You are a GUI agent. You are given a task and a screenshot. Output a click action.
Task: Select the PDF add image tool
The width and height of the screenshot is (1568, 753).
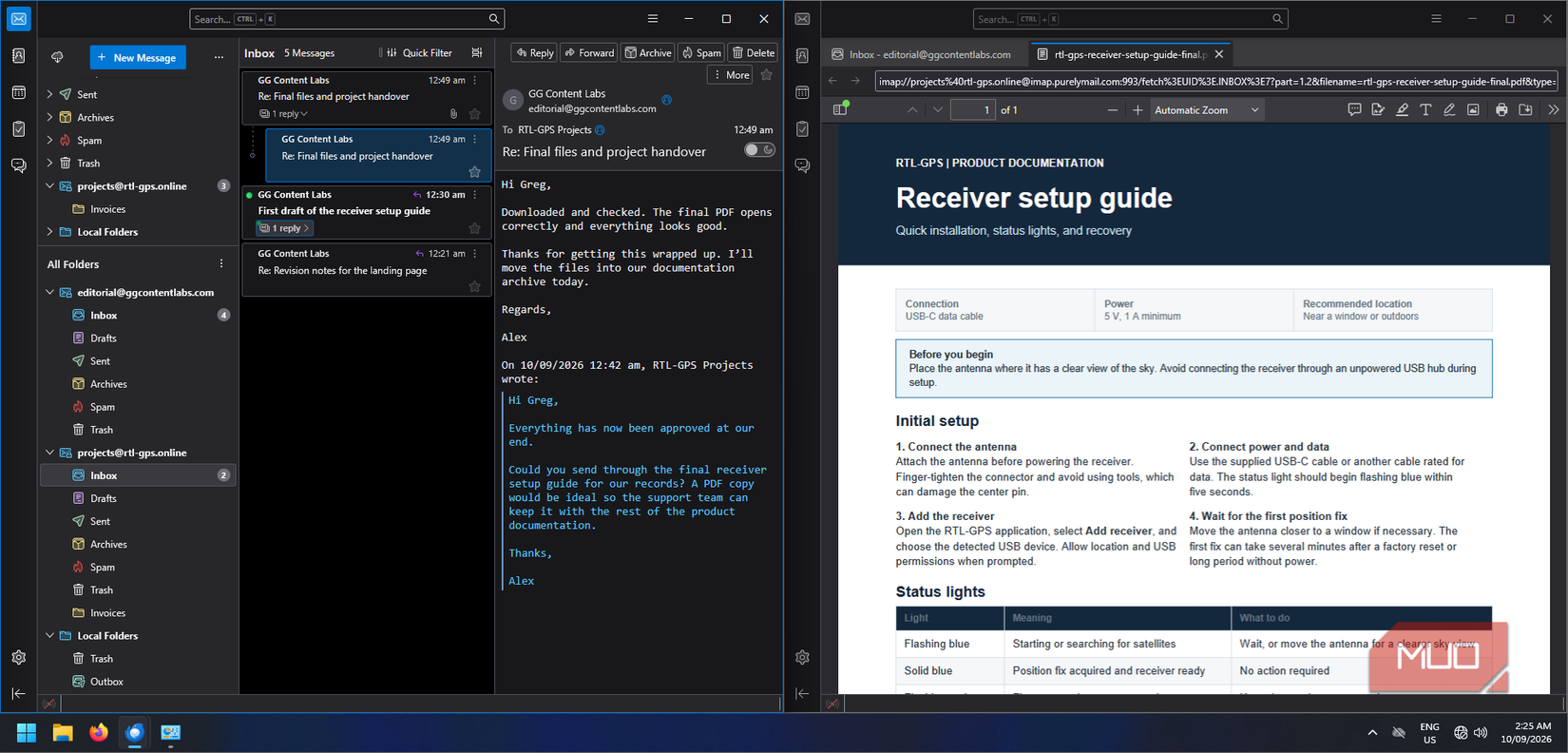(1473, 110)
